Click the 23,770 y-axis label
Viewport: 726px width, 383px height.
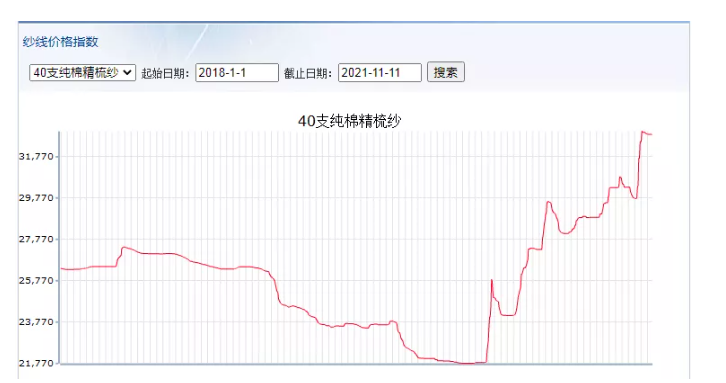36,321
